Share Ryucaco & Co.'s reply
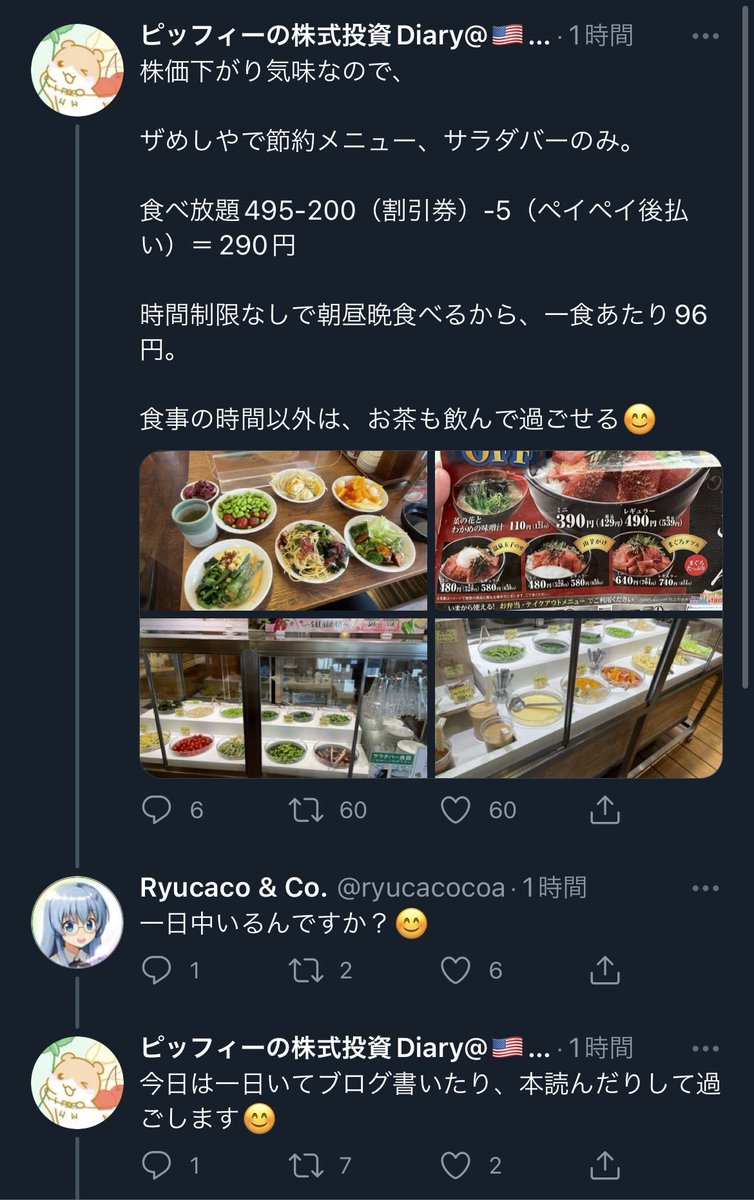The height and width of the screenshot is (1200, 754). pyautogui.click(x=605, y=968)
